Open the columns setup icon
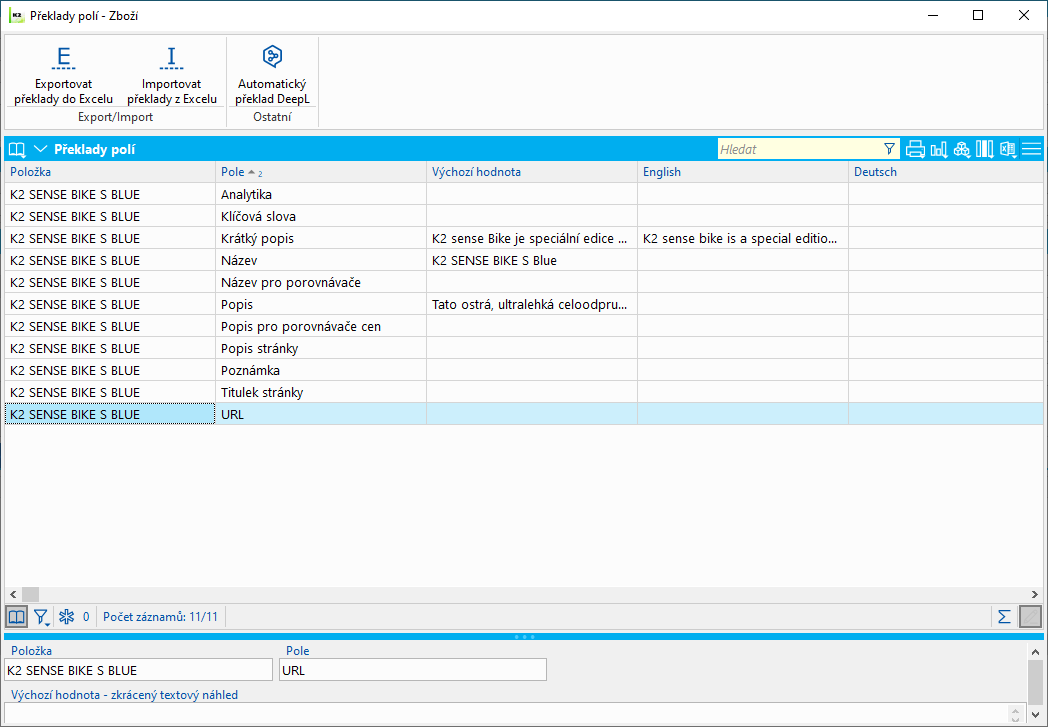 [985, 149]
